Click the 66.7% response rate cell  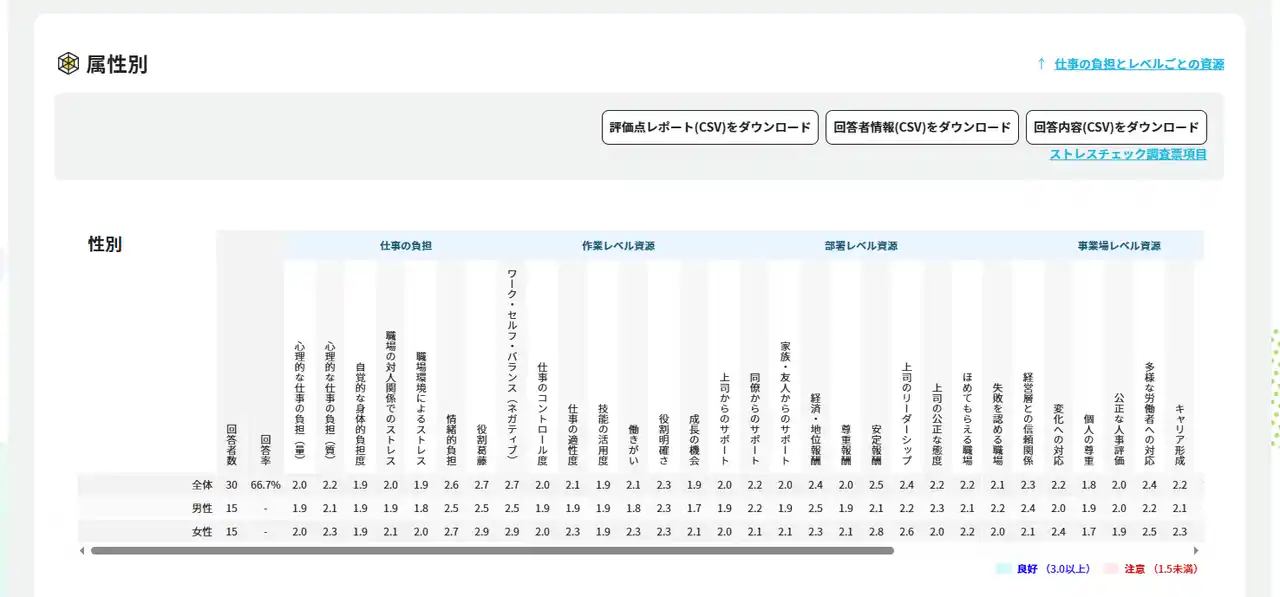coord(265,485)
